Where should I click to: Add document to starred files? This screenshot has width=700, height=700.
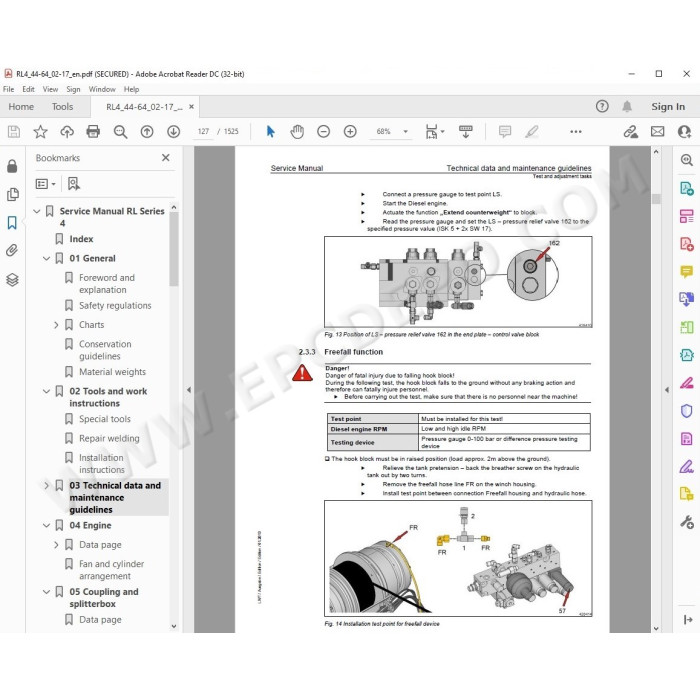(40, 132)
